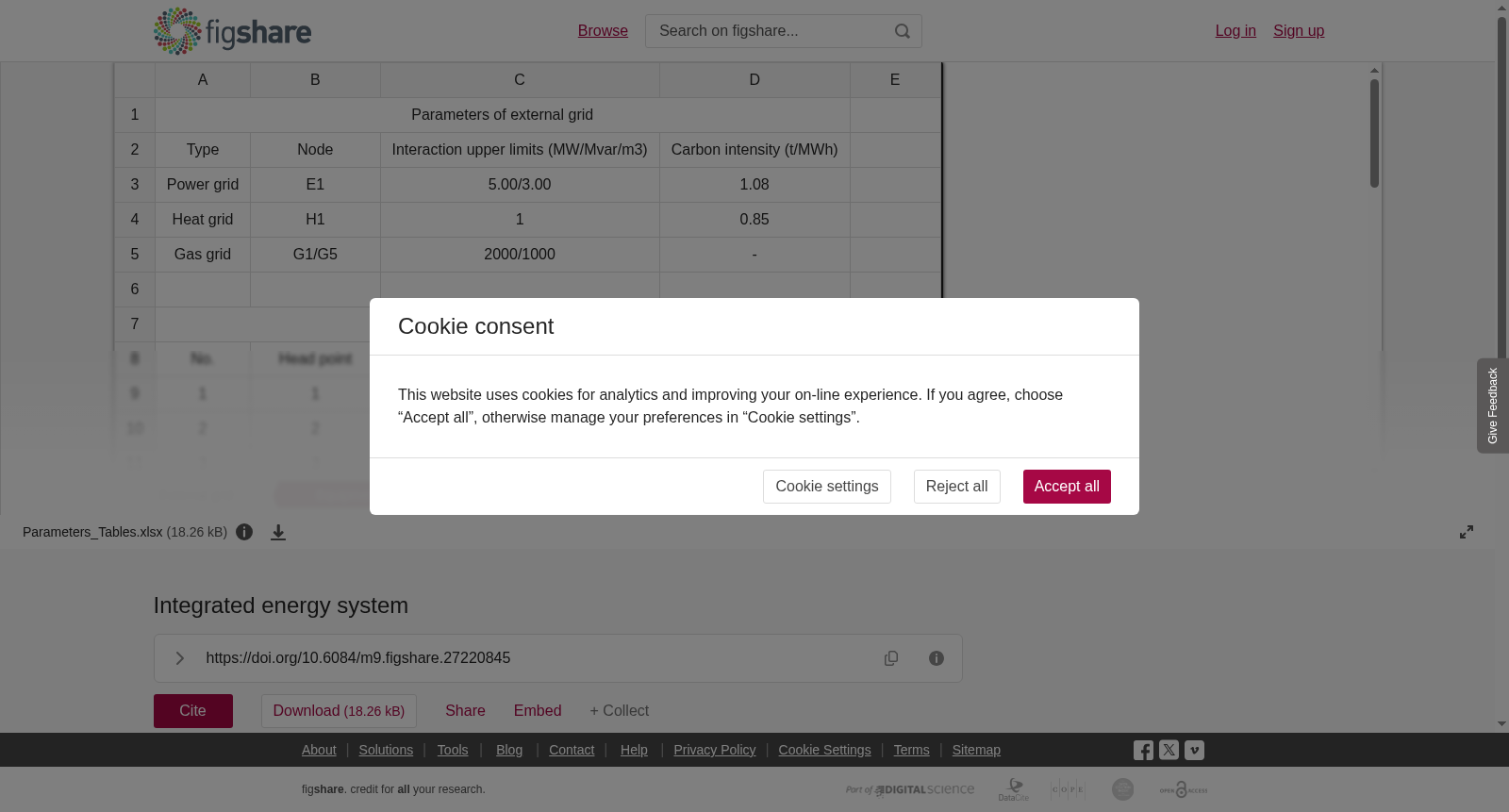Open Tools footer link
Image resolution: width=1509 pixels, height=812 pixels.
coord(453,750)
